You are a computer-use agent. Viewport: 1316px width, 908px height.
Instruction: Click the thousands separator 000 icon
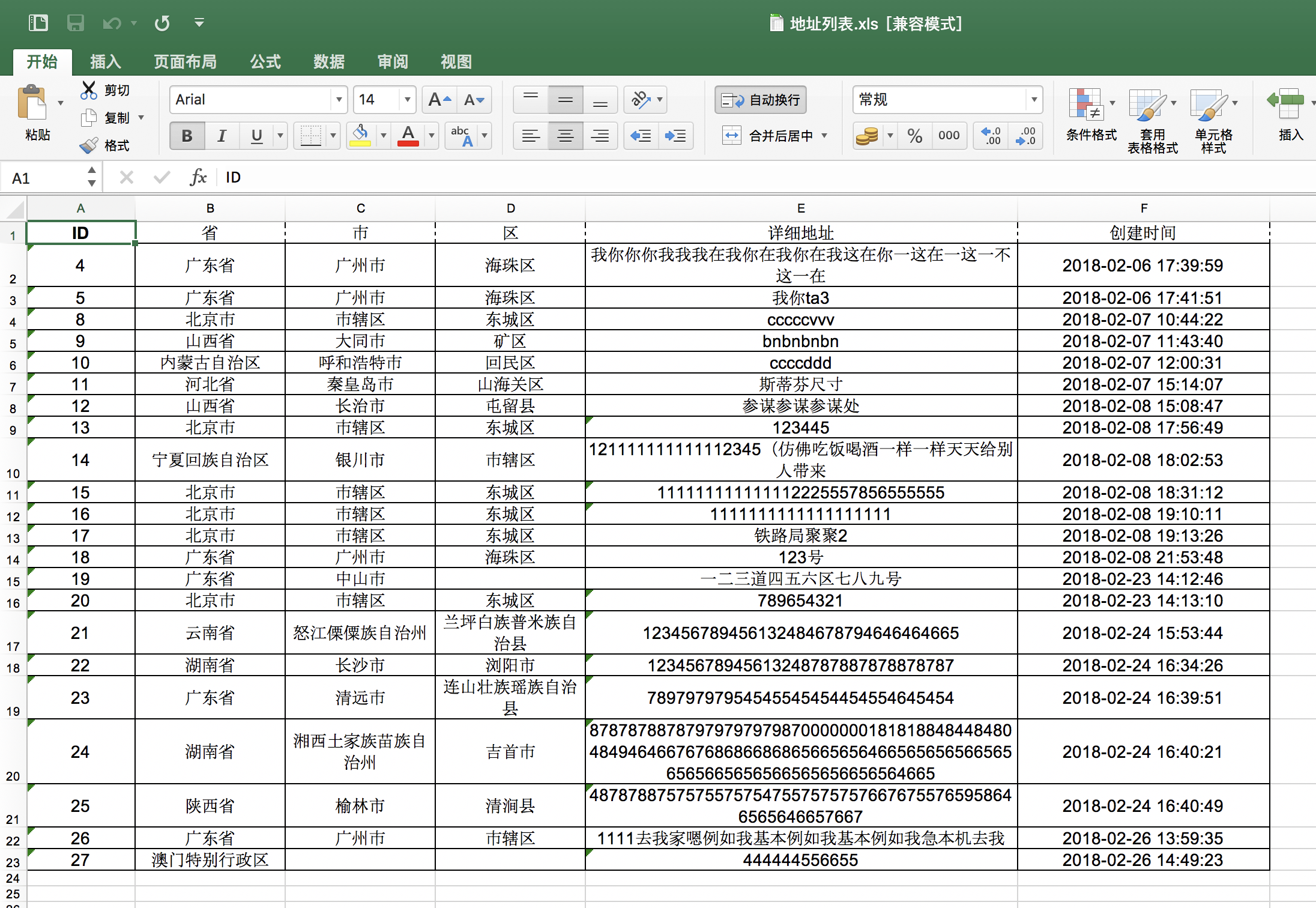pyautogui.click(x=949, y=136)
